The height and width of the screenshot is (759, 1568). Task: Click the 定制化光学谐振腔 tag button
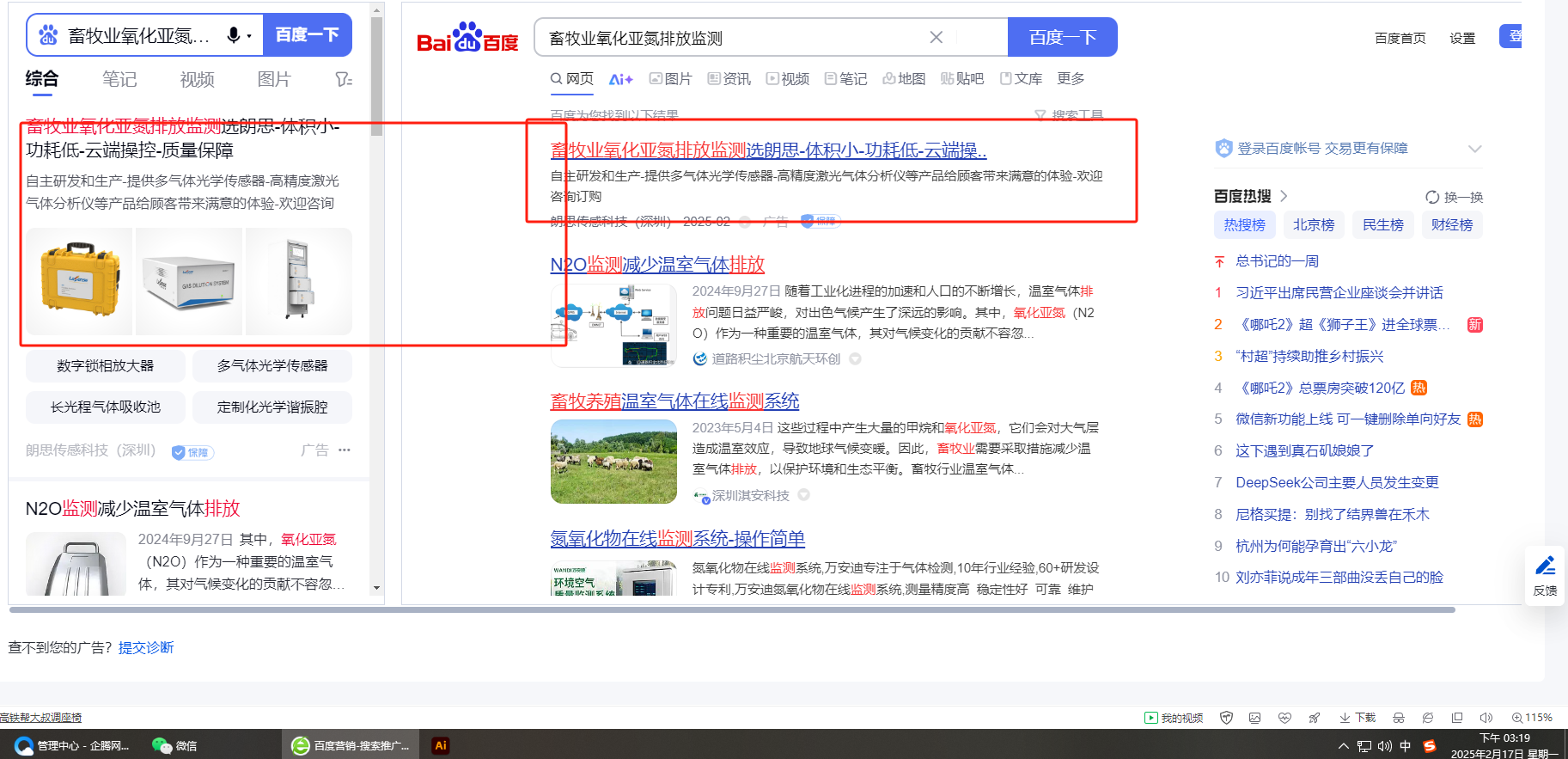(x=272, y=407)
